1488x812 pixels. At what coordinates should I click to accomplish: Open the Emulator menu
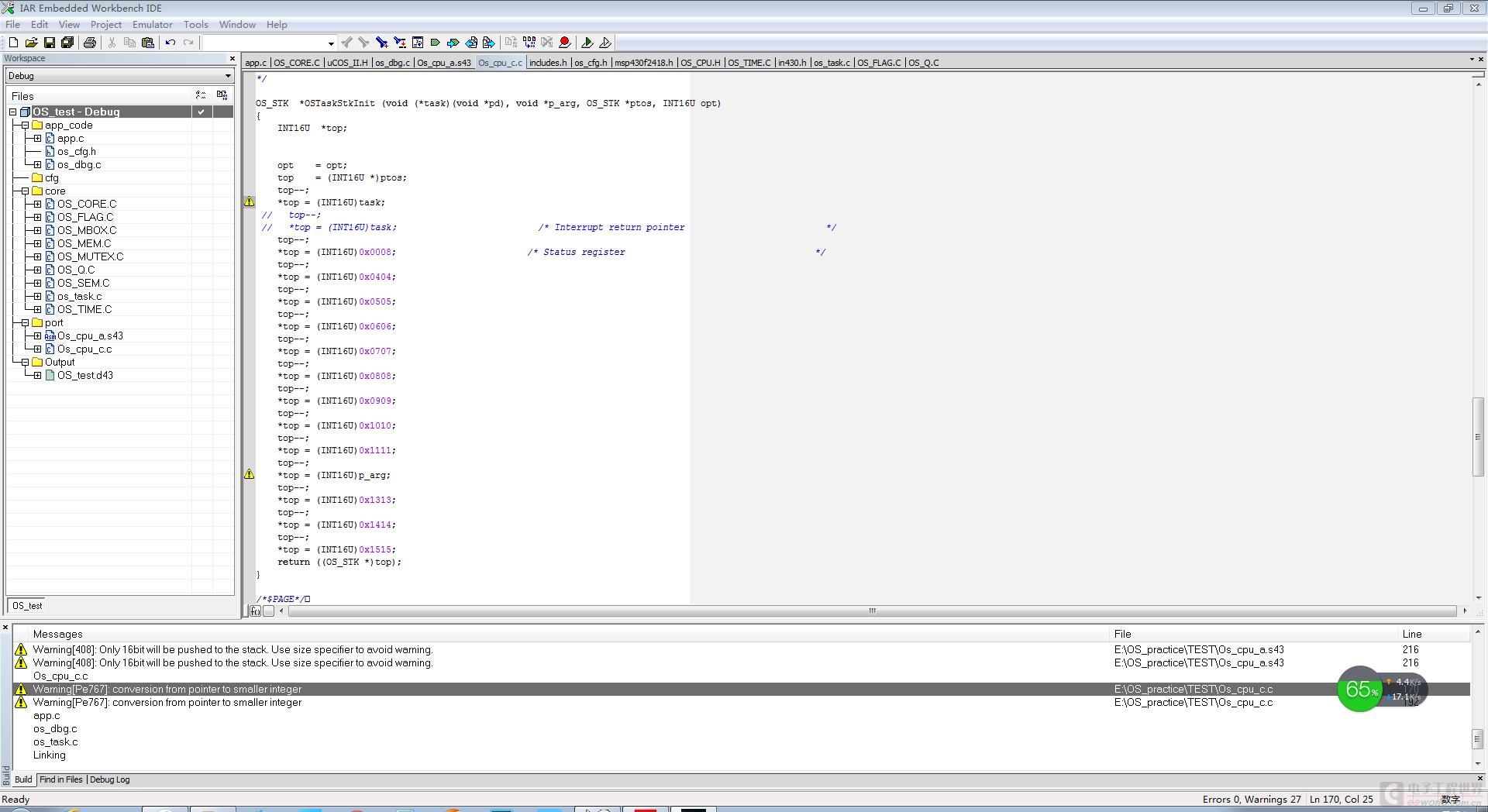tap(153, 25)
